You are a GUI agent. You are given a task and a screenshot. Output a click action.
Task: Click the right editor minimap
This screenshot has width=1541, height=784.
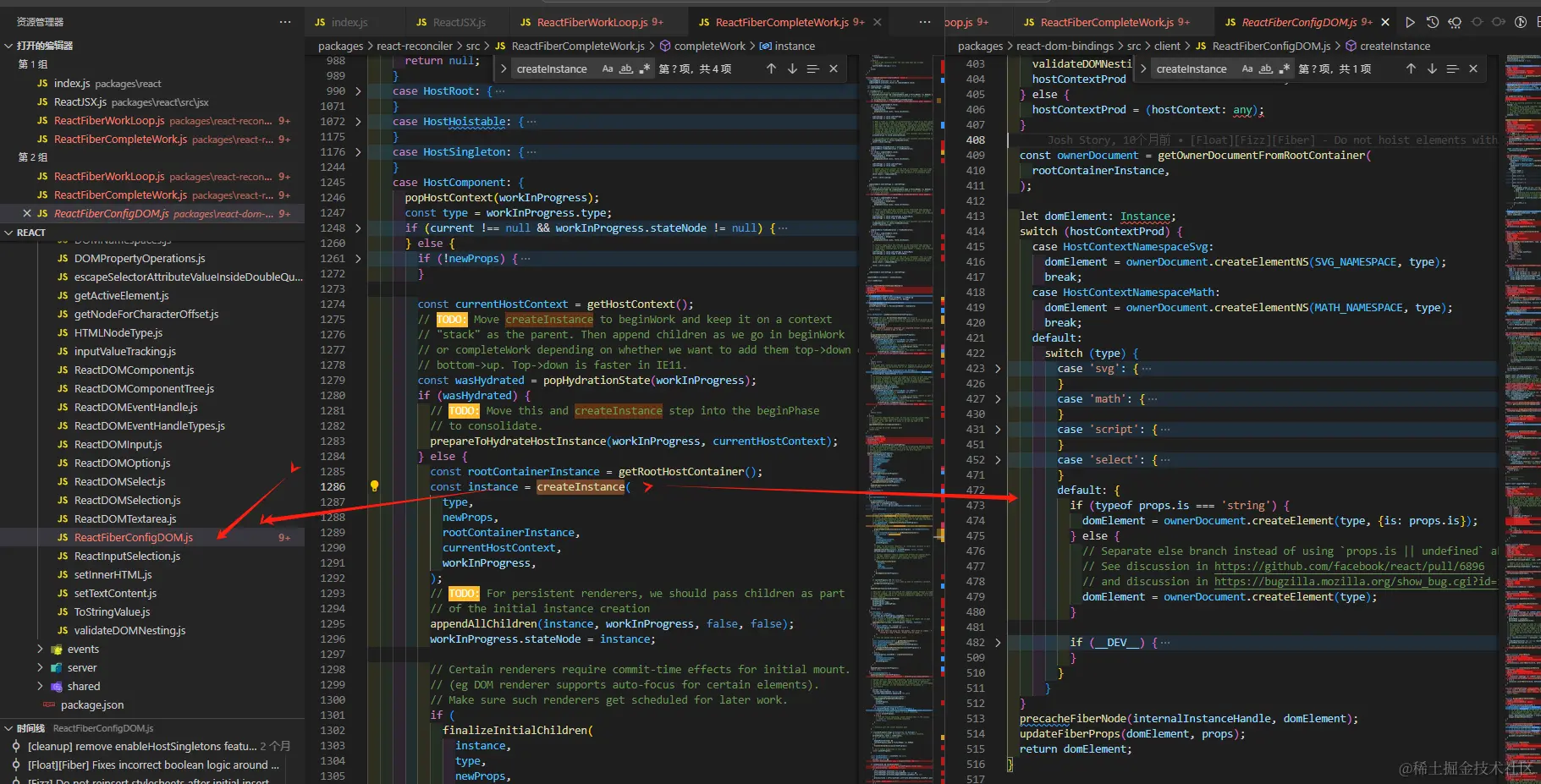click(1522, 419)
